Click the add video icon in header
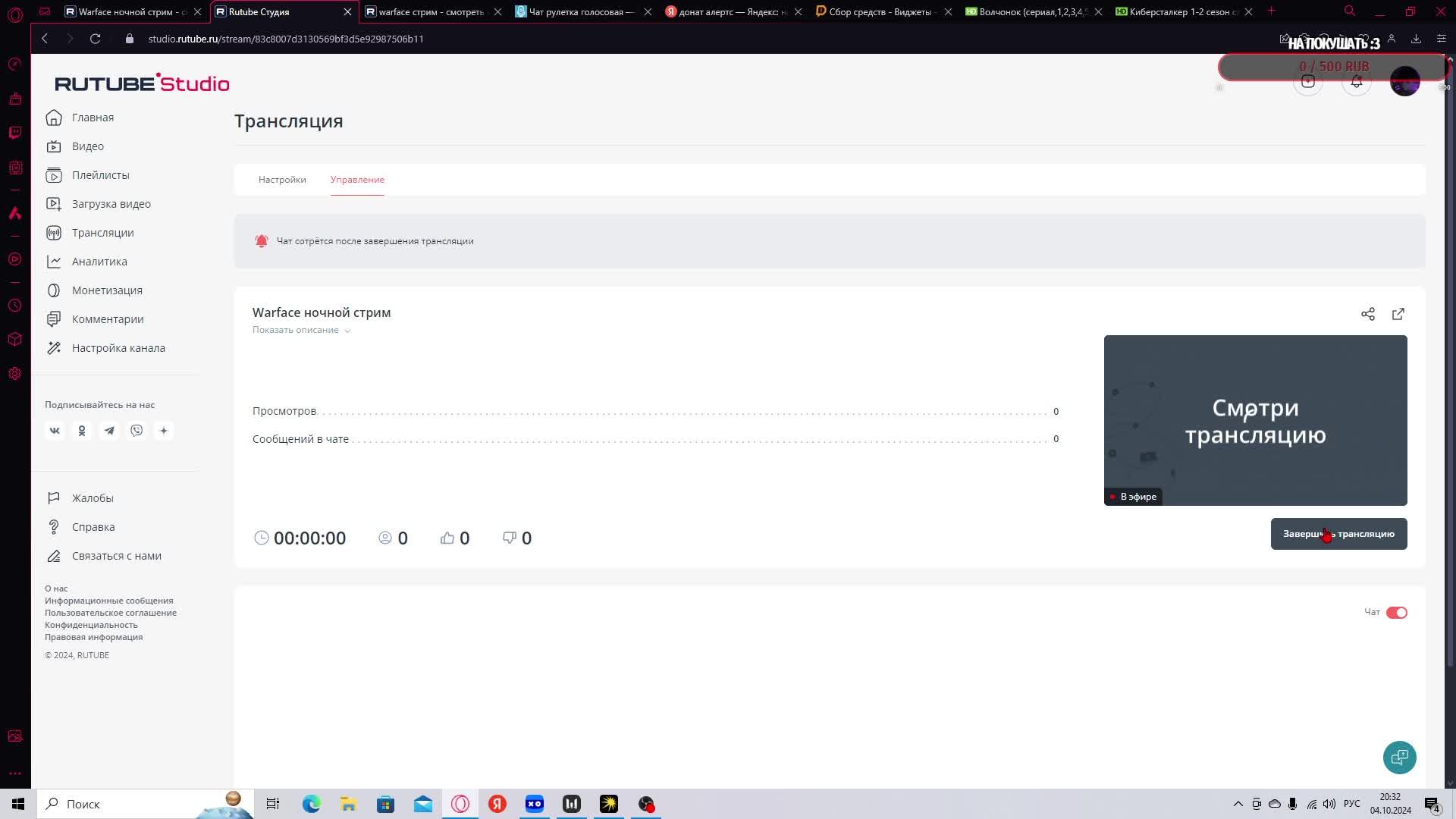The height and width of the screenshot is (819, 1456). (x=1308, y=82)
